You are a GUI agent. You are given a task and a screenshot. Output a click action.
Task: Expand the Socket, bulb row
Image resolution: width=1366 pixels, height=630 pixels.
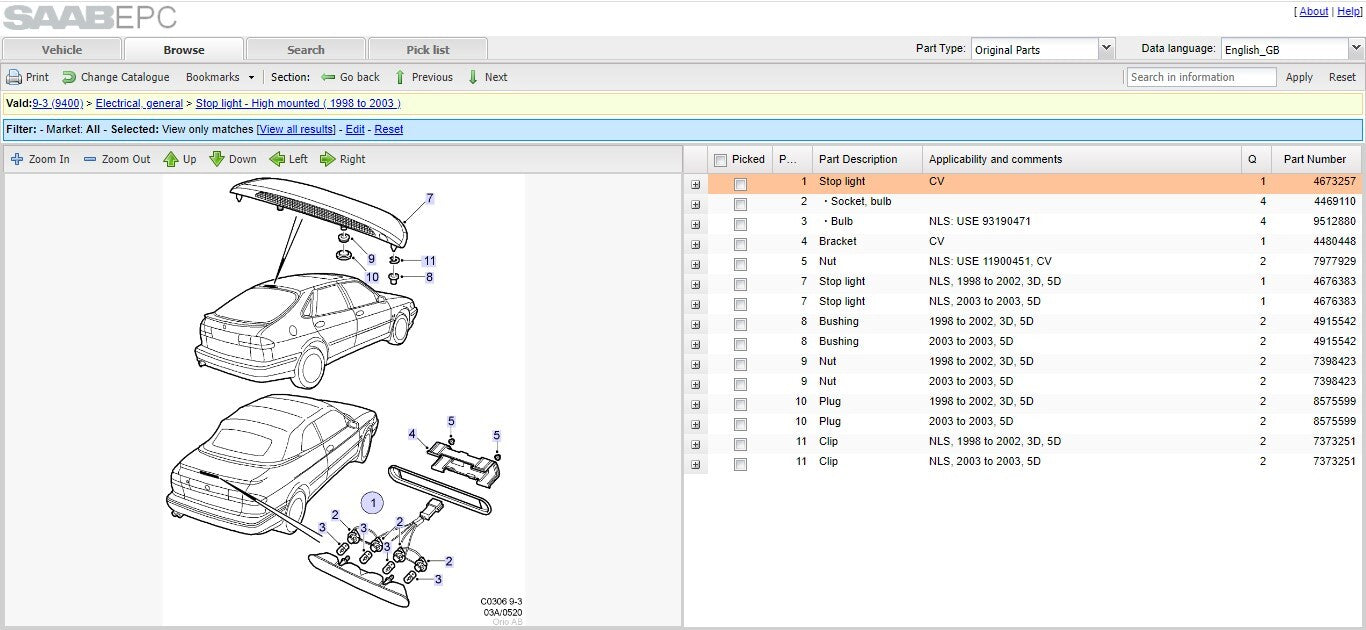click(696, 204)
